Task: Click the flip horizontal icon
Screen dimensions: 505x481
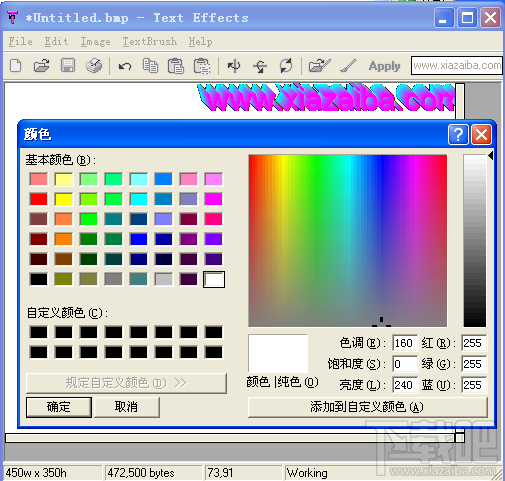Action: click(234, 65)
